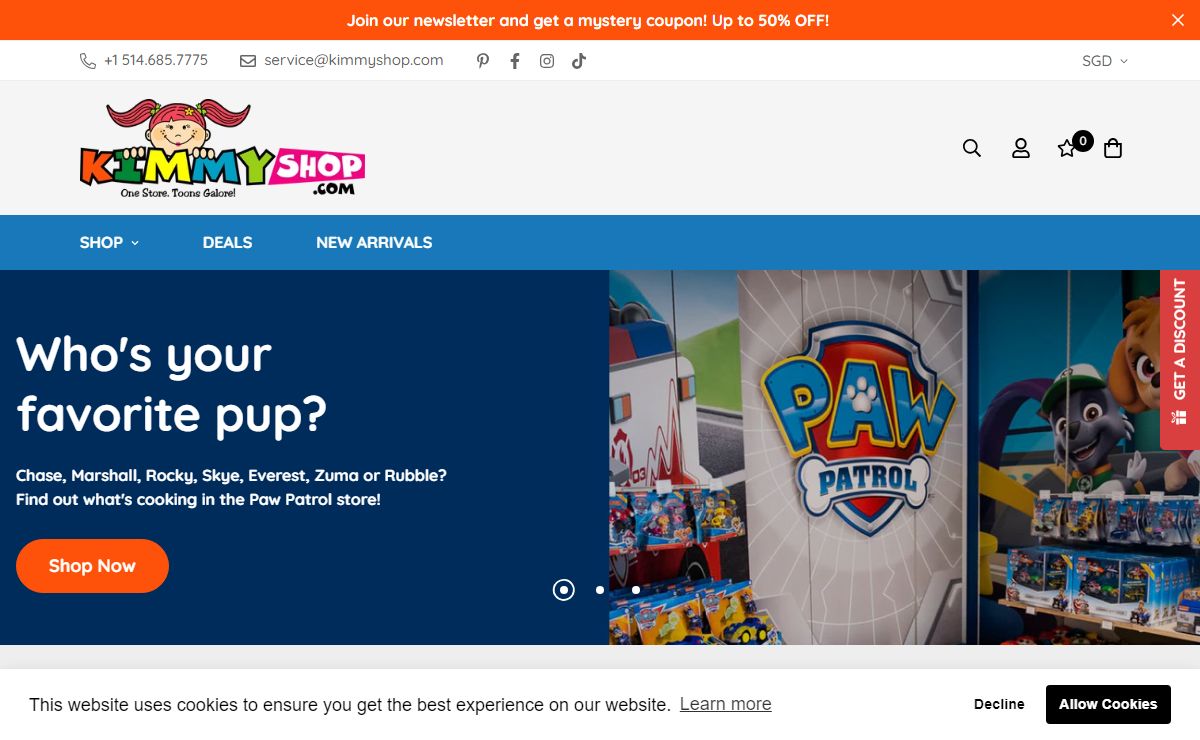View the wishlist star icon
This screenshot has height=740, width=1200.
coord(1067,149)
